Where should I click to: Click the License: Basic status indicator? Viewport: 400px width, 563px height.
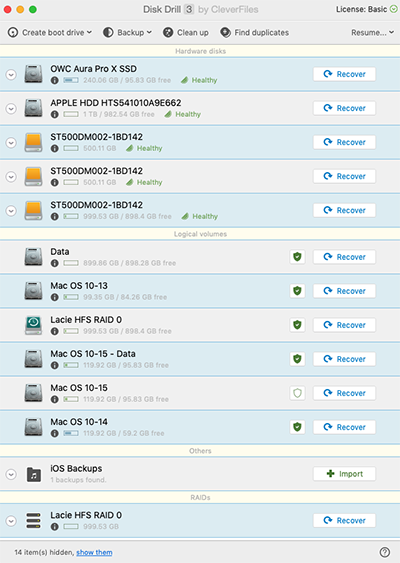[366, 9]
